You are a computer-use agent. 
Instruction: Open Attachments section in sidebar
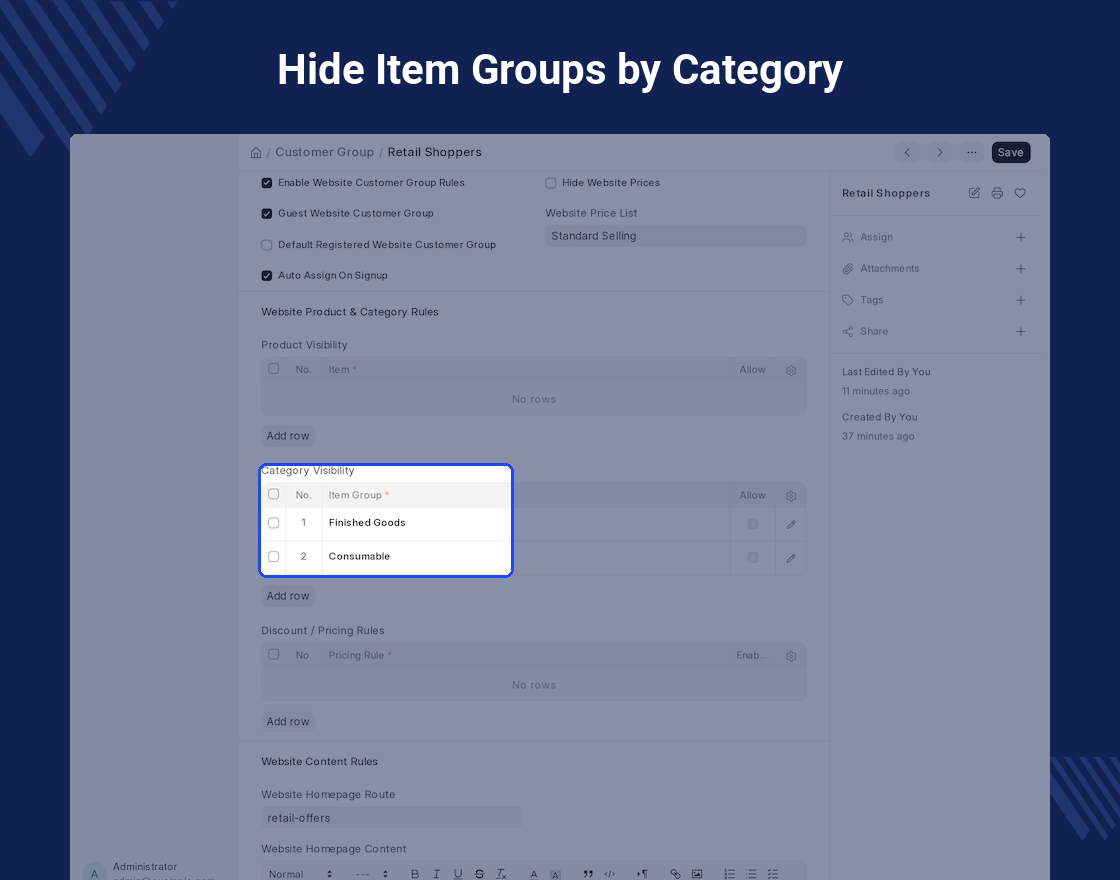click(x=889, y=269)
